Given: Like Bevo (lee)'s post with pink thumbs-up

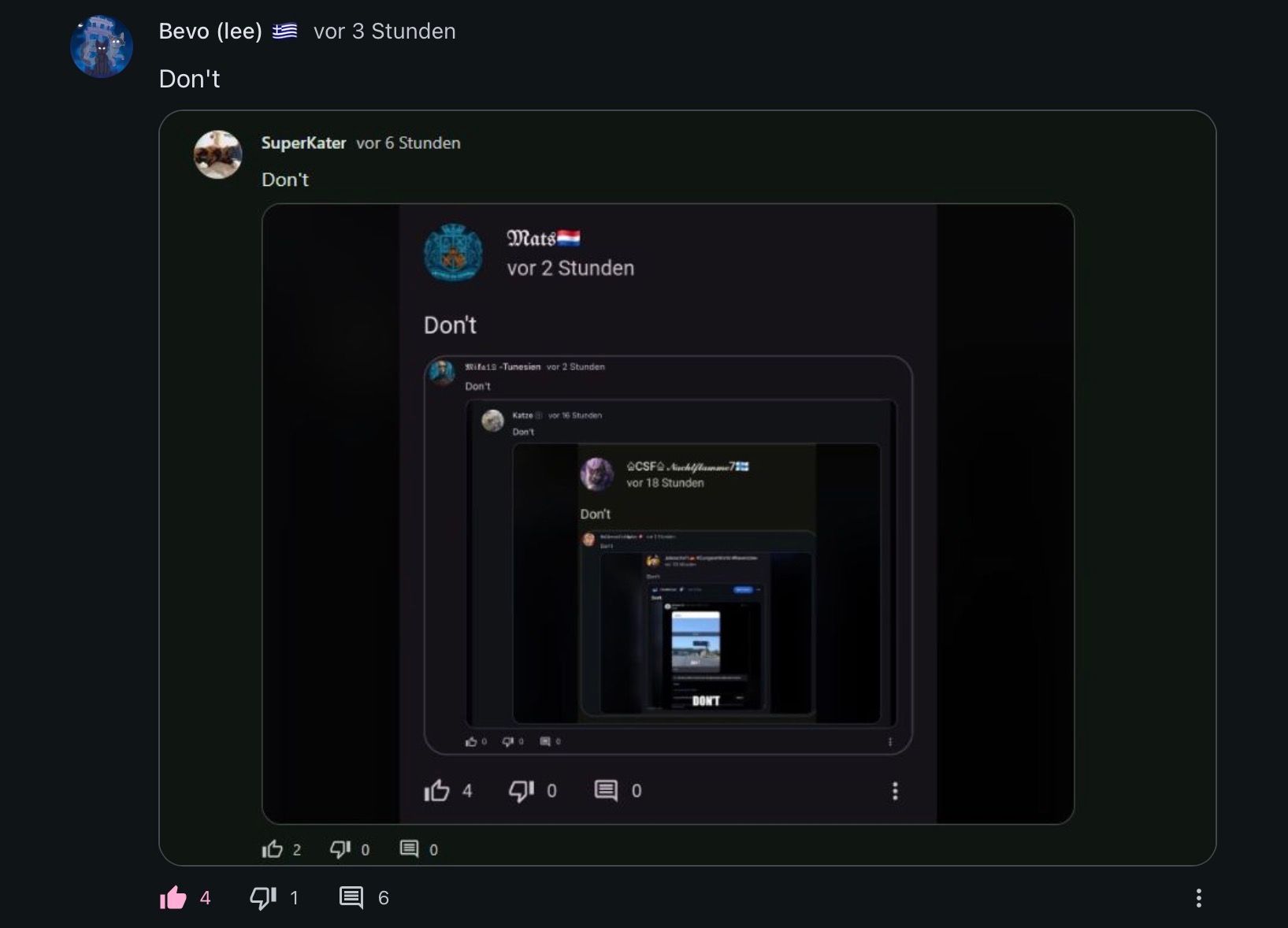Looking at the screenshot, I should click(x=173, y=898).
